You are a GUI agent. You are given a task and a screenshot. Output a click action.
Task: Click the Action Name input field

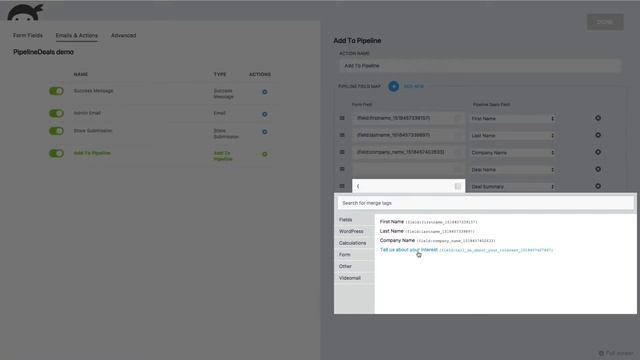click(x=480, y=66)
